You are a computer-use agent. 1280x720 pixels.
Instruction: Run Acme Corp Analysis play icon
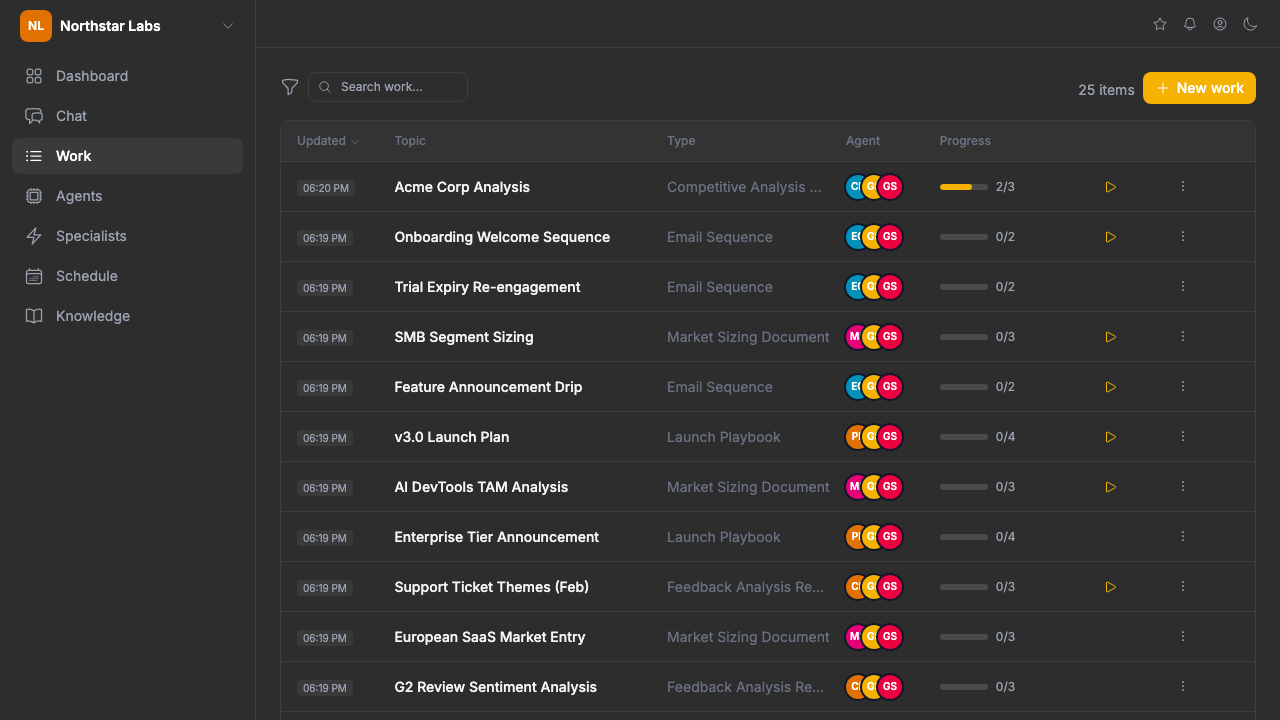pos(1110,187)
